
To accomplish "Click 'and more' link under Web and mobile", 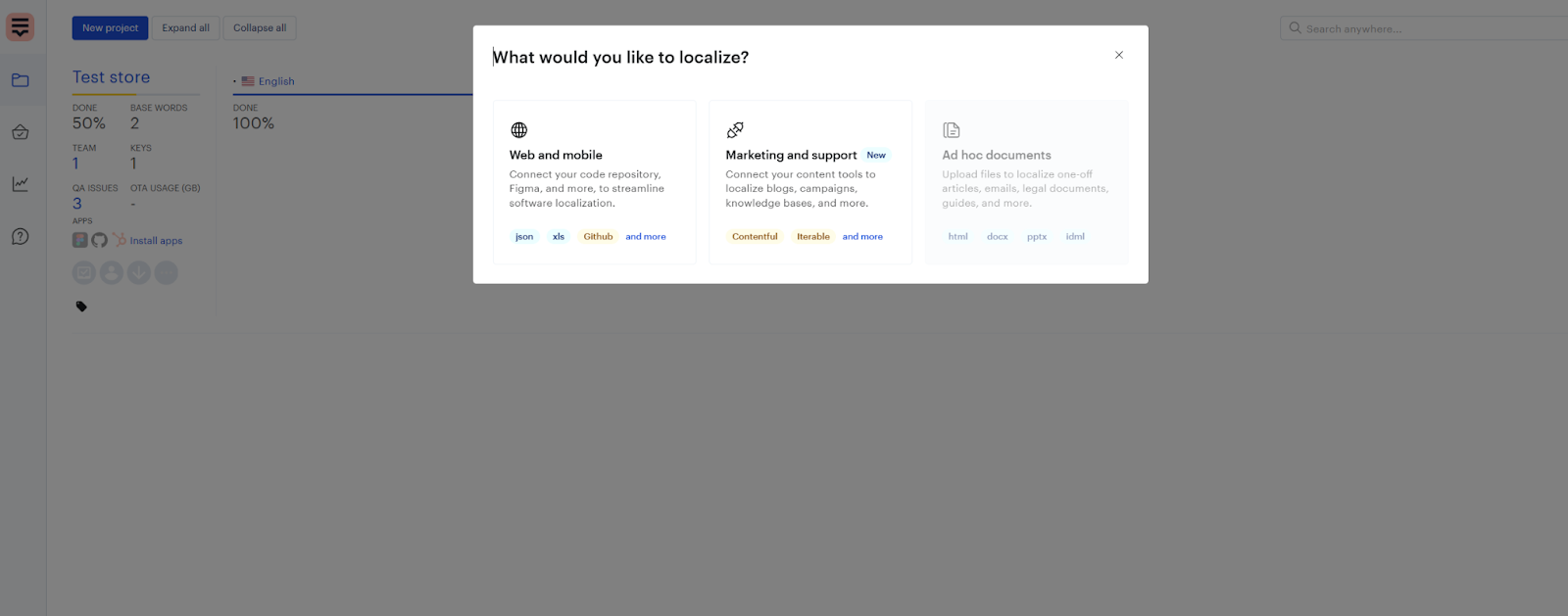I will click(x=646, y=237).
